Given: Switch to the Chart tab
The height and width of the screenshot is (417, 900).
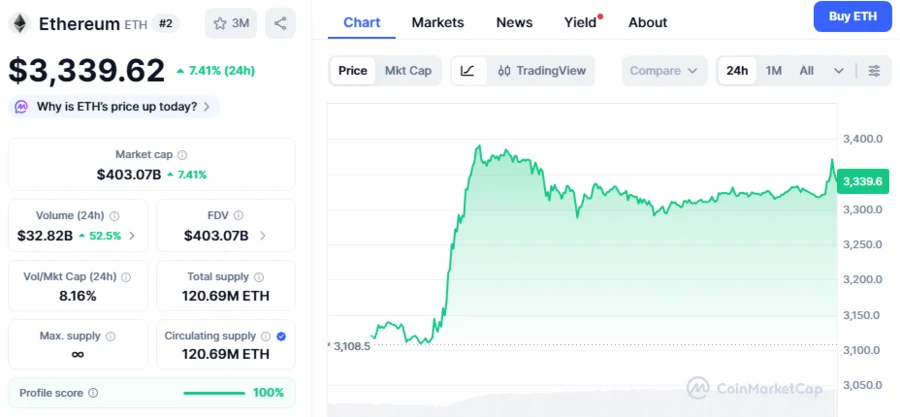Looking at the screenshot, I should click(x=362, y=22).
